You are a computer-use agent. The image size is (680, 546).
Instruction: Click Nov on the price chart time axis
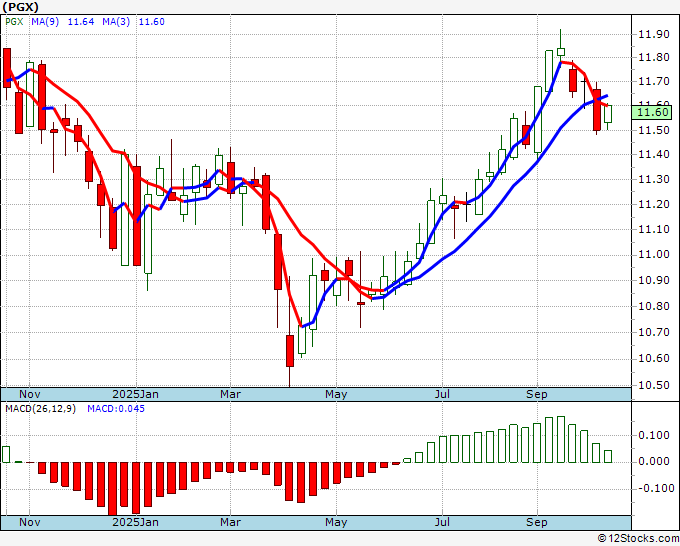[x=29, y=394]
